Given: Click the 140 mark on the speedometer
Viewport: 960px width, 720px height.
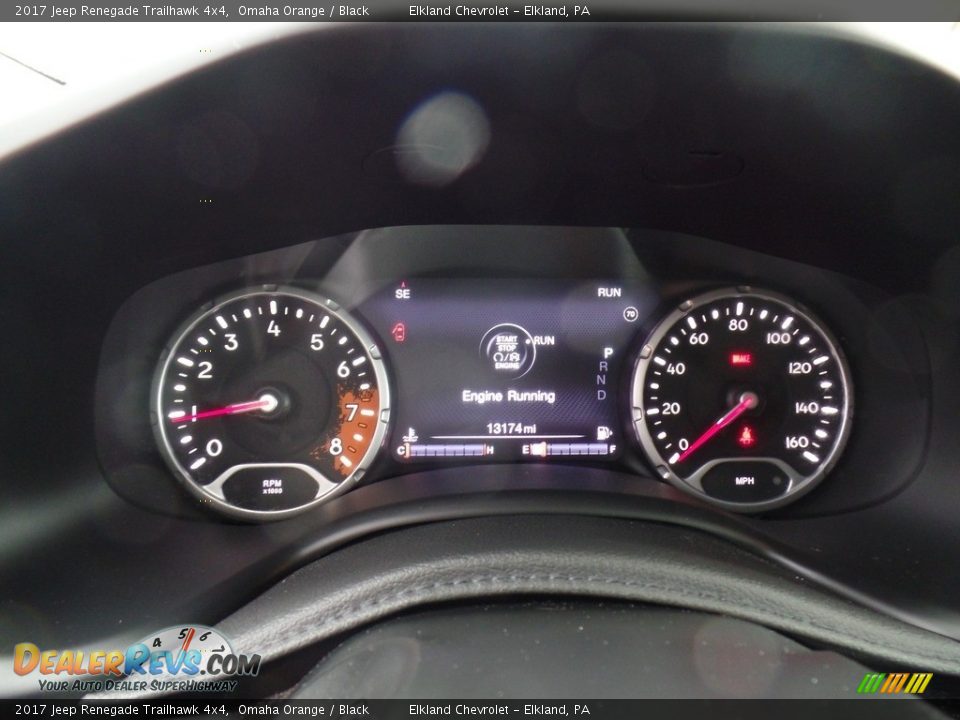Looking at the screenshot, I should [x=806, y=408].
